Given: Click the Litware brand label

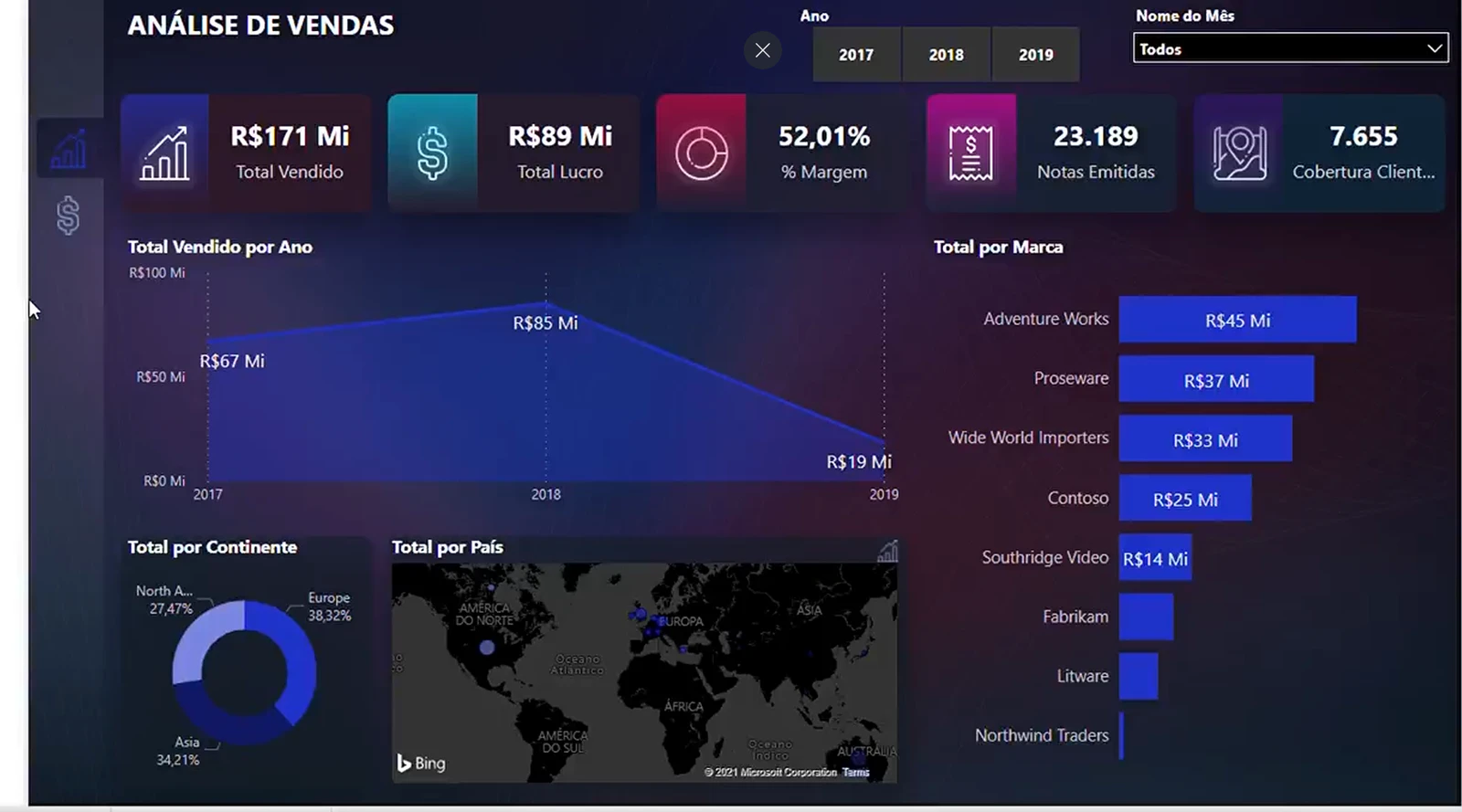Looking at the screenshot, I should (x=1083, y=676).
